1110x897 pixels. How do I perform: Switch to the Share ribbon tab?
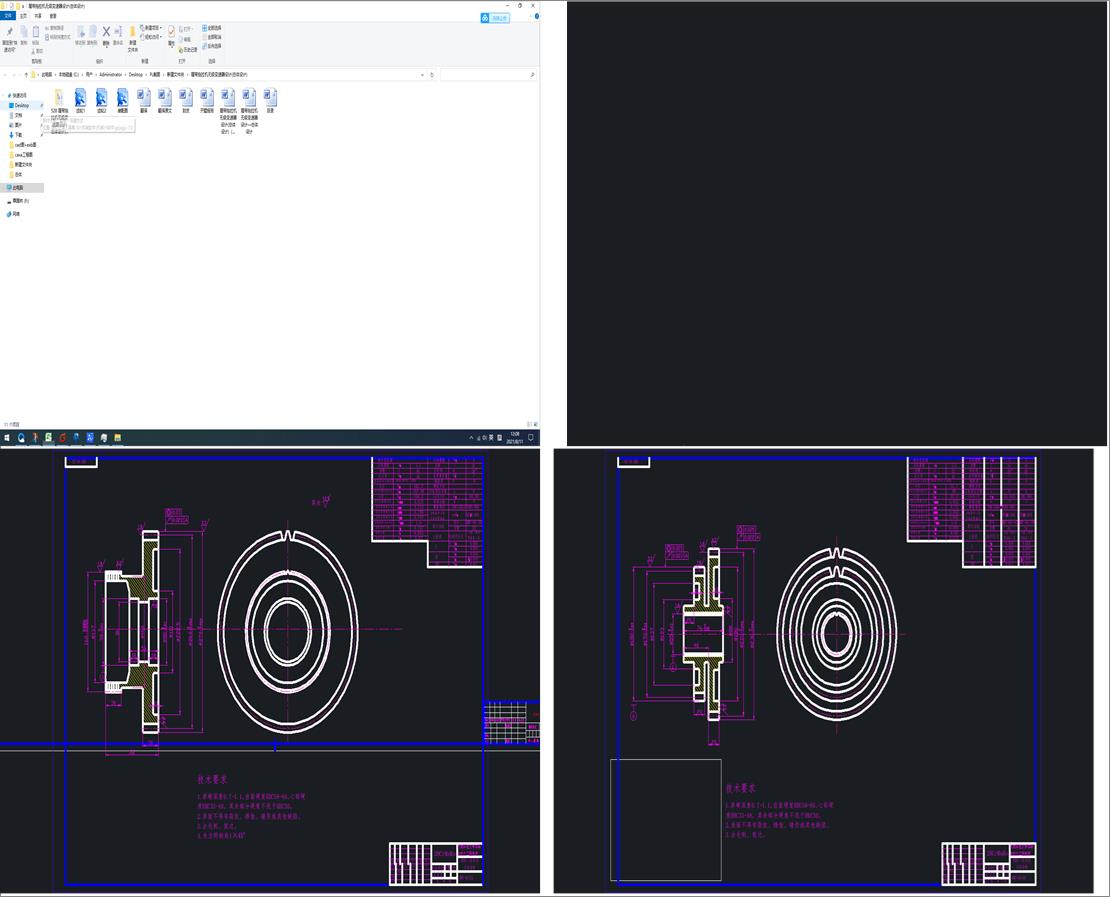click(38, 16)
